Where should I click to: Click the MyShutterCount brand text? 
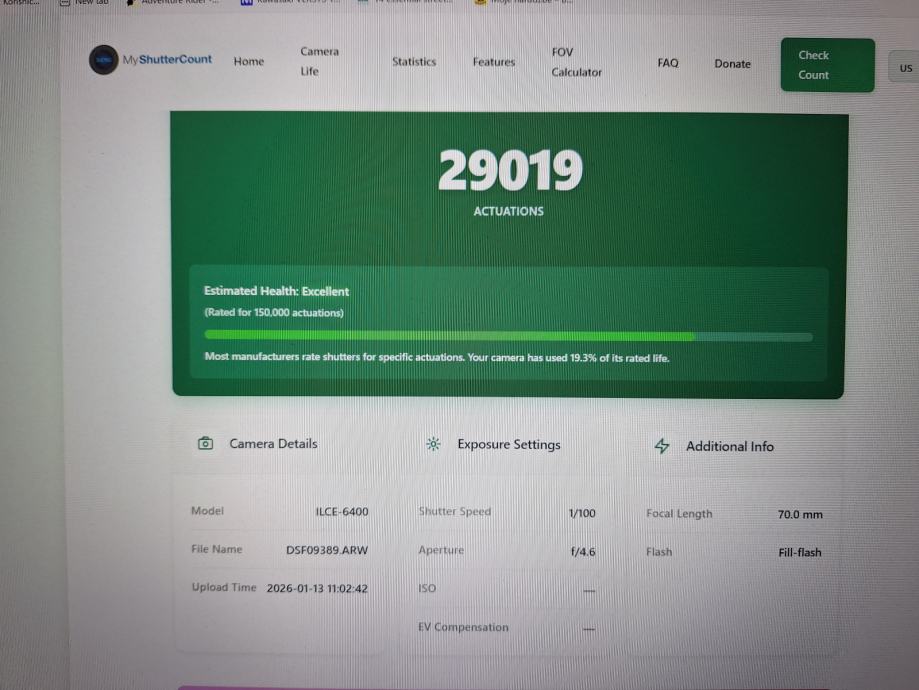(x=167, y=59)
